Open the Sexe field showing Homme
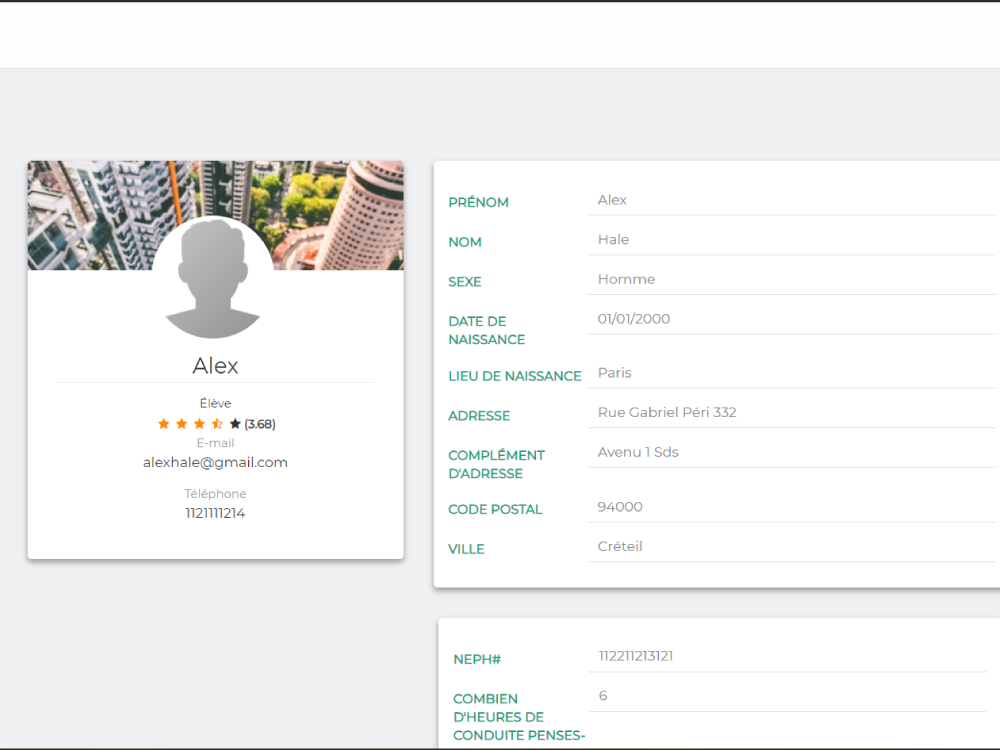Image resolution: width=1000 pixels, height=750 pixels. [x=791, y=279]
